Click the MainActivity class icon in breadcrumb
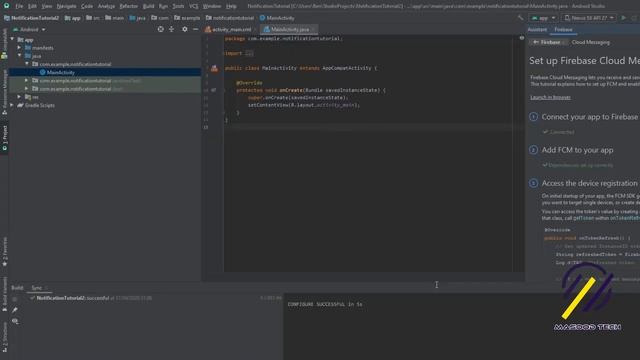Image resolution: width=640 pixels, height=360 pixels. (262, 18)
